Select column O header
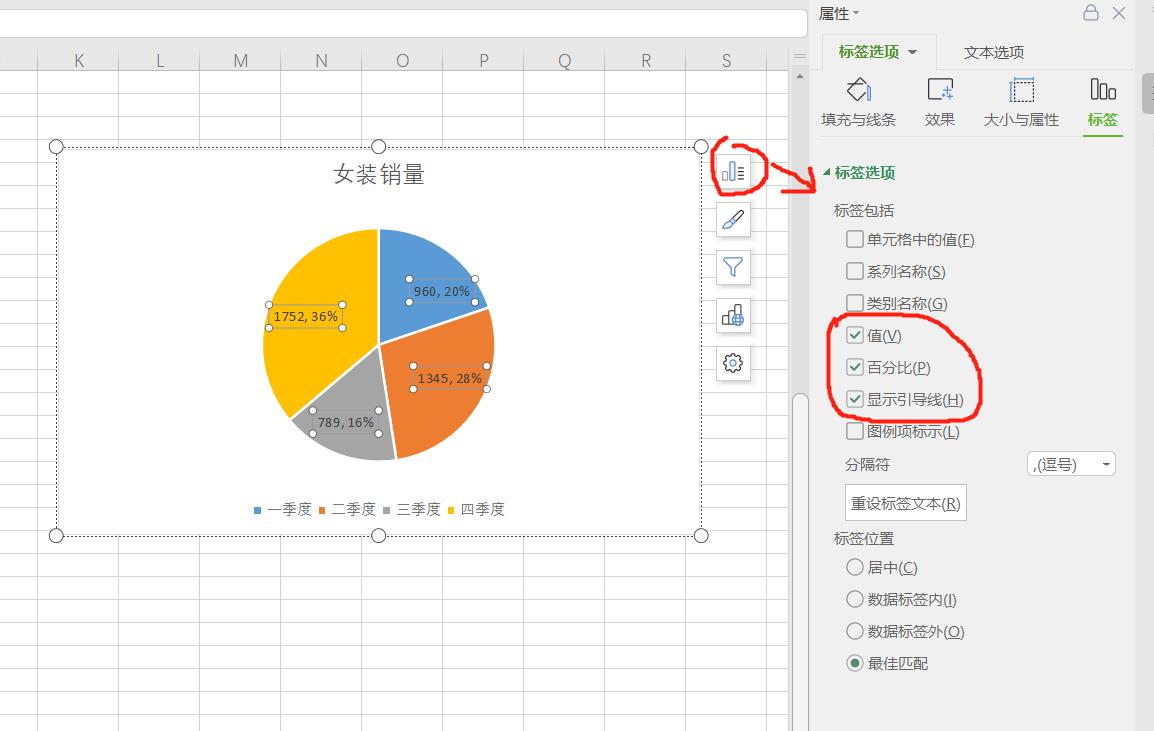Screen dimensions: 1154x731 coord(403,60)
